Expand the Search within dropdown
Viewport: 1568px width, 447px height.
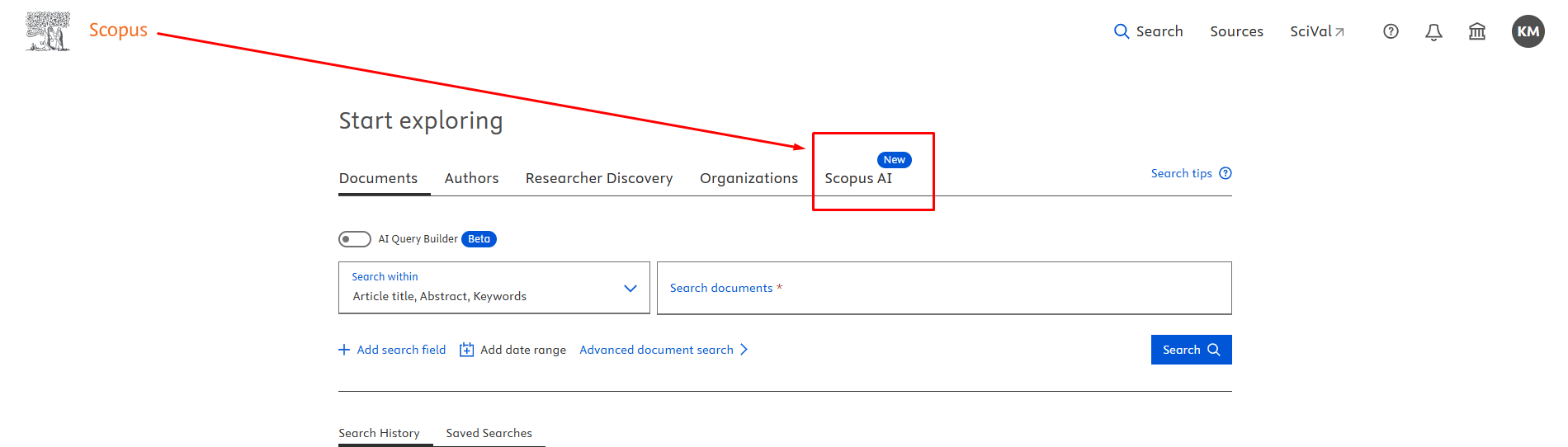[x=494, y=288]
